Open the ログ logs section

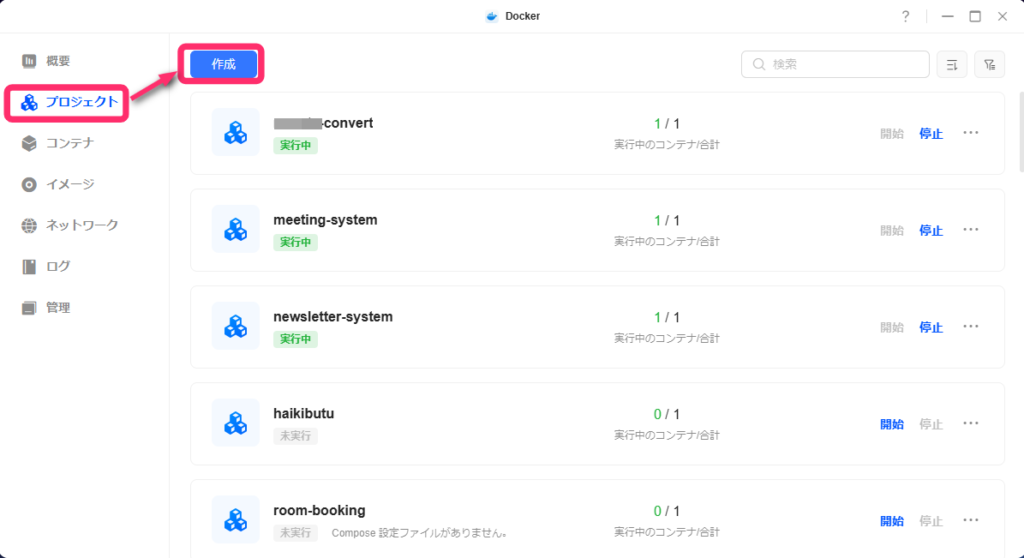[x=46, y=267]
